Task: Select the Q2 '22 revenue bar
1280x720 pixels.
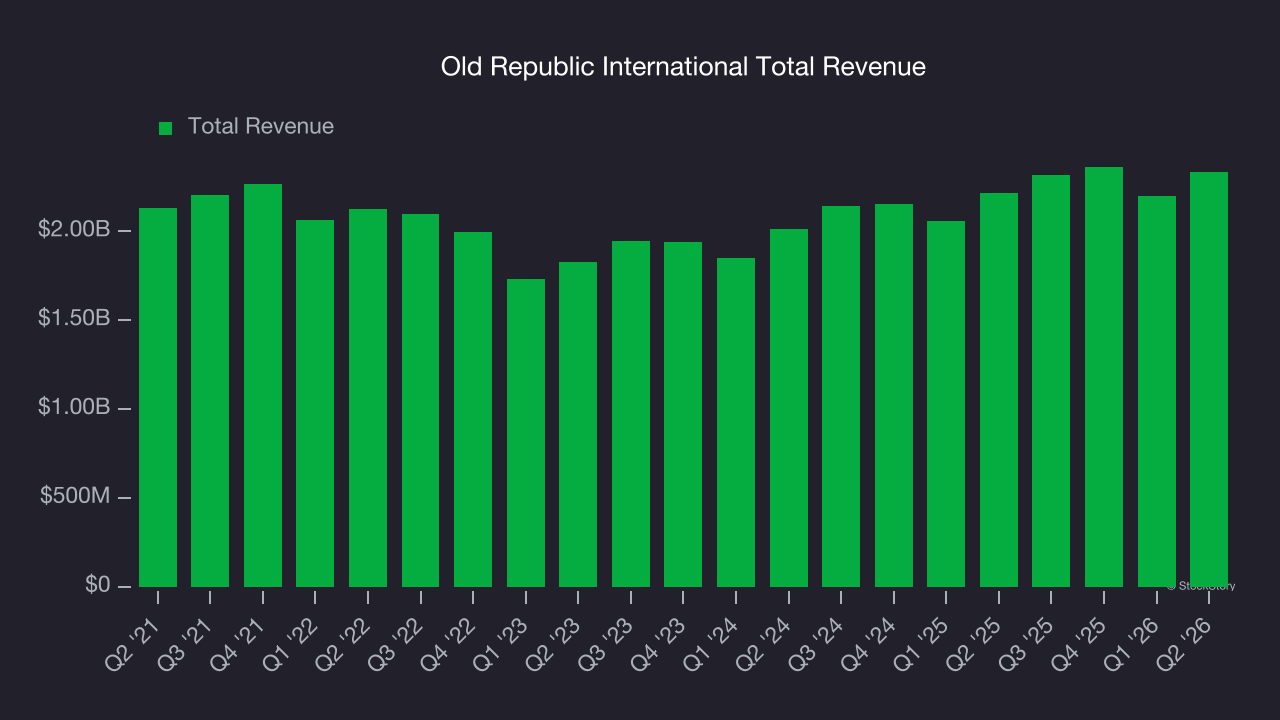Action: tap(368, 398)
